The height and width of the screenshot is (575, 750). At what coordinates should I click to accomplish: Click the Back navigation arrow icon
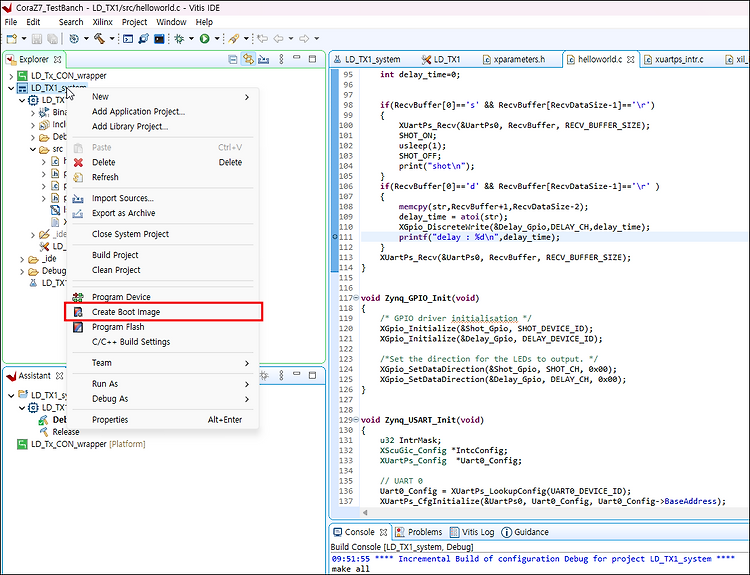278,39
